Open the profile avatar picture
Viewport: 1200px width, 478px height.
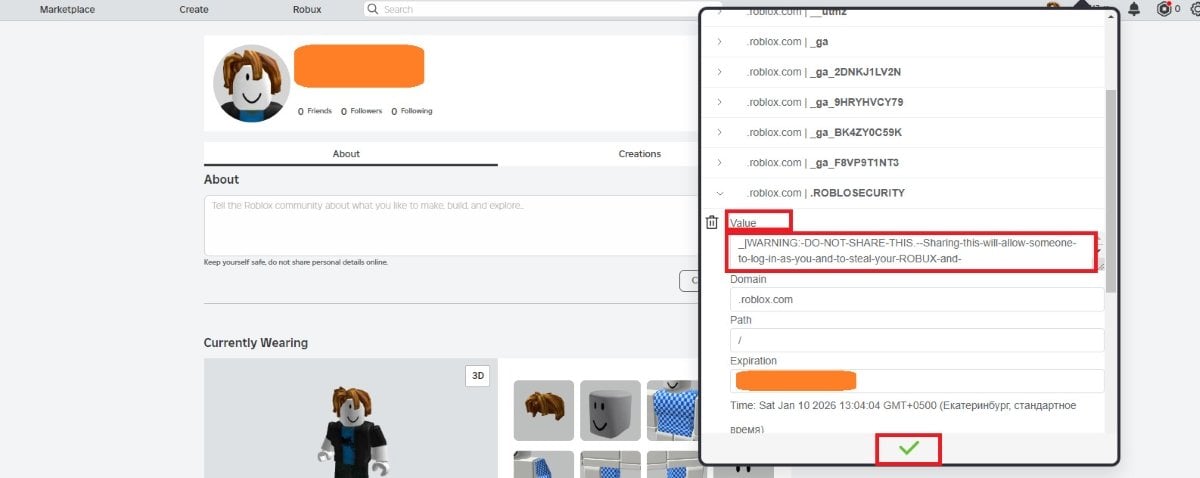click(x=252, y=83)
